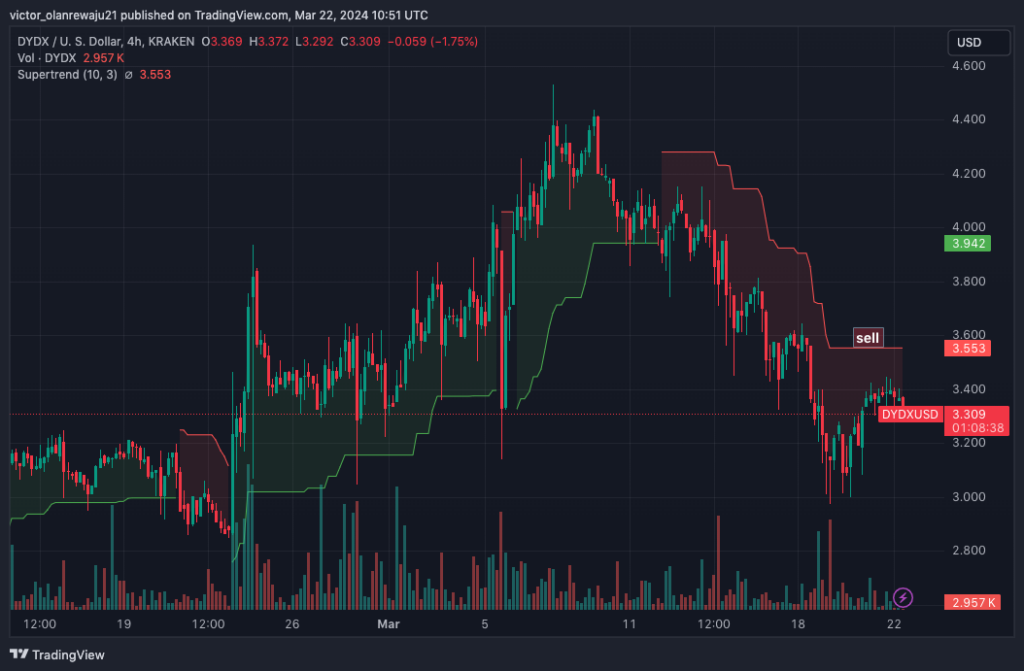Click the sell signal label

(867, 338)
